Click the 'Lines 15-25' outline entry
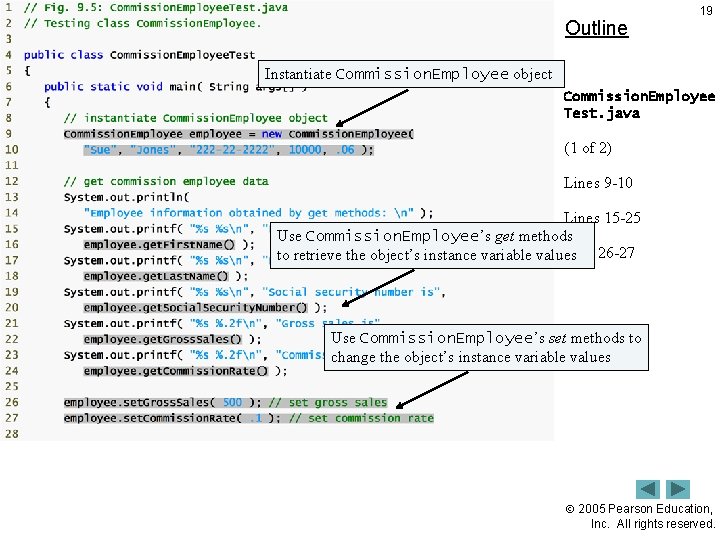This screenshot has width=720, height=540. tap(602, 217)
